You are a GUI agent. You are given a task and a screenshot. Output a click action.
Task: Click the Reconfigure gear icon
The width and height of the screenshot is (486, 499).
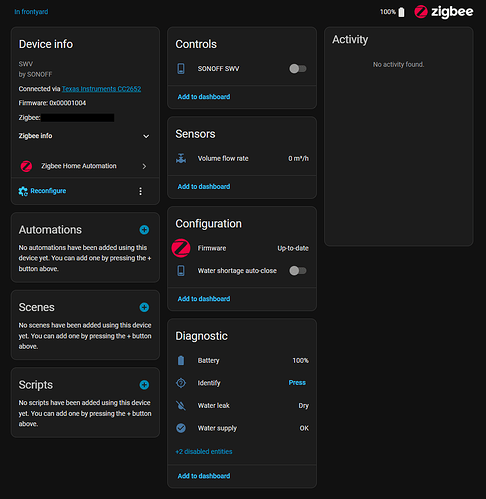point(23,191)
